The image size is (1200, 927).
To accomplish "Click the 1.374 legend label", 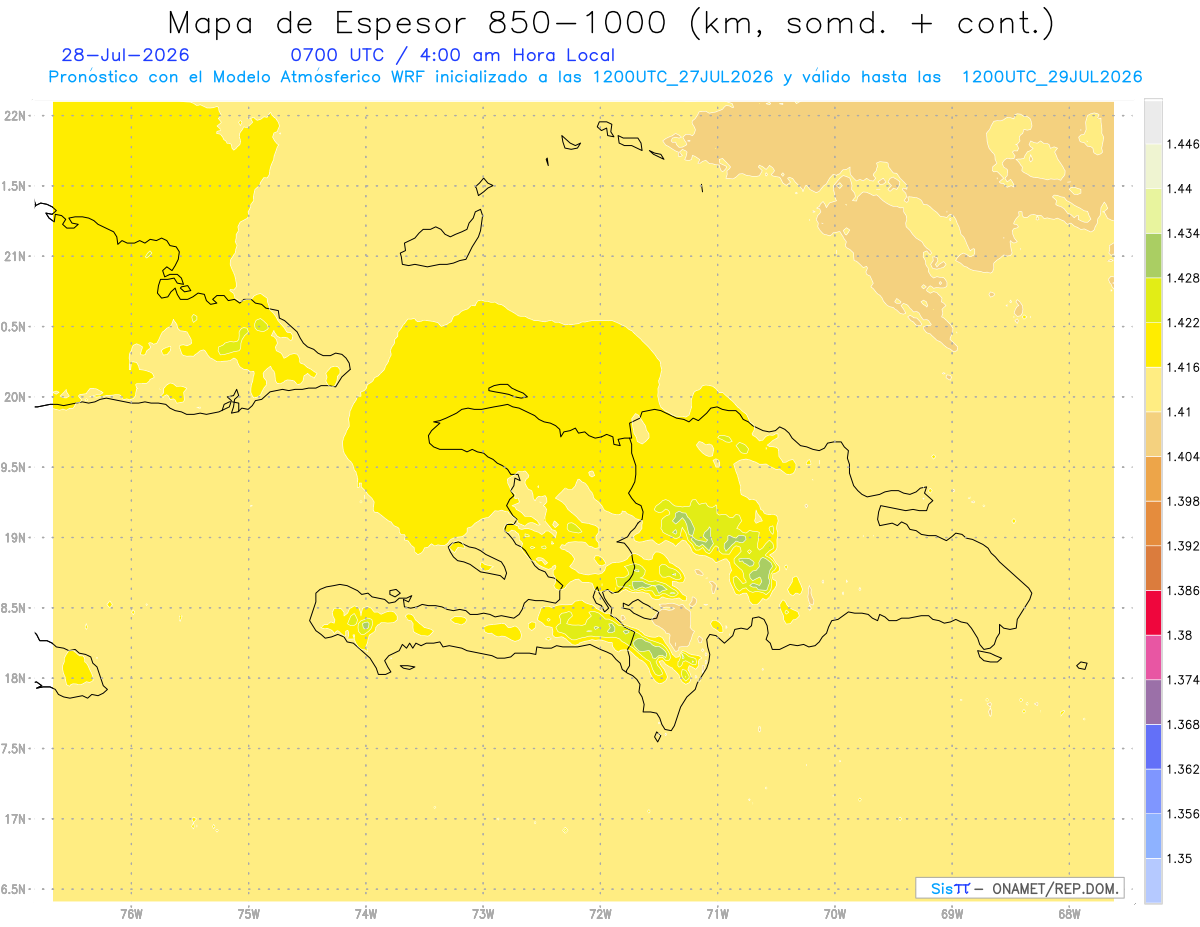I will point(1184,680).
